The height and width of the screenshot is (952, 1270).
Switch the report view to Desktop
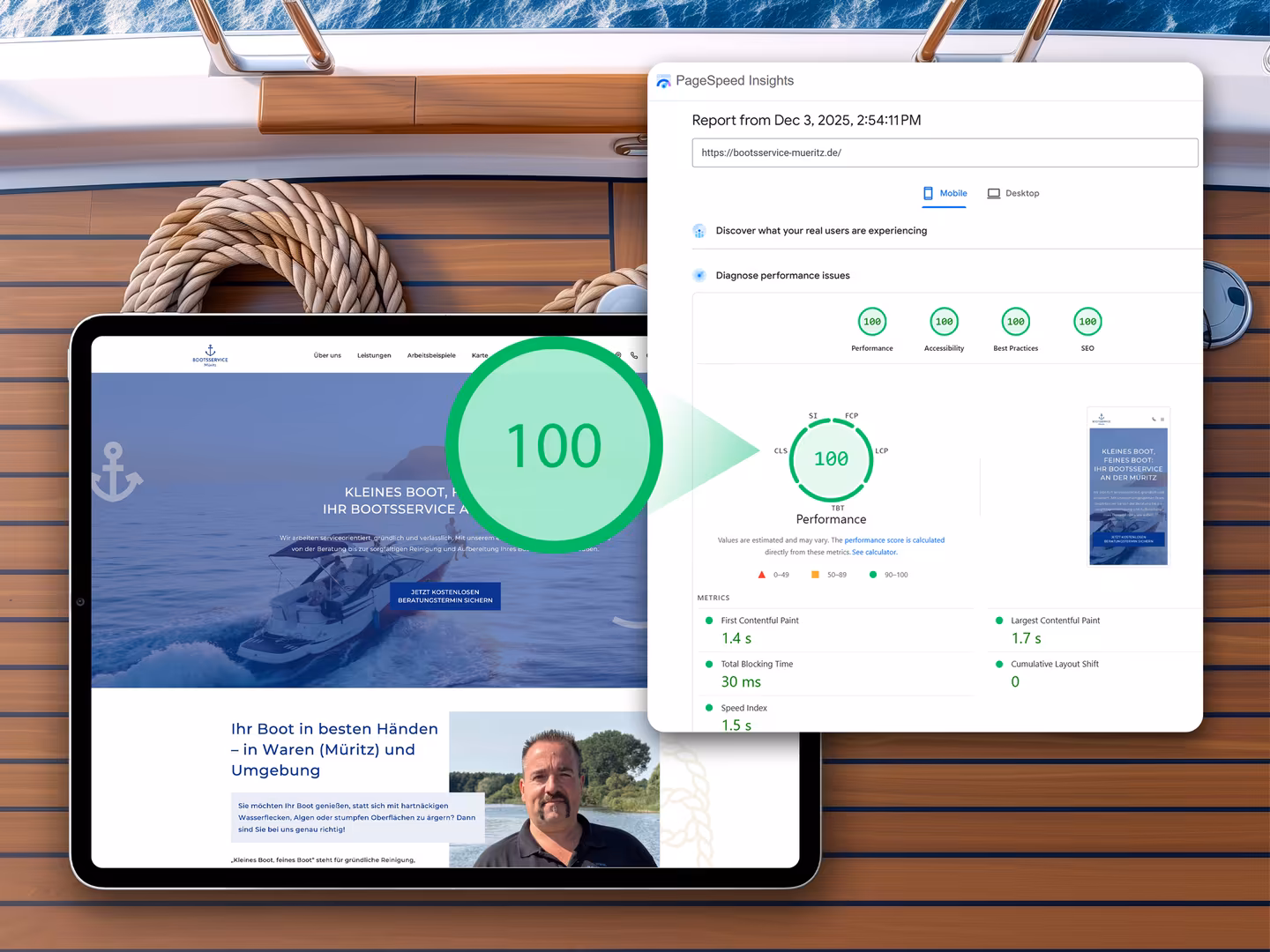tap(1013, 193)
